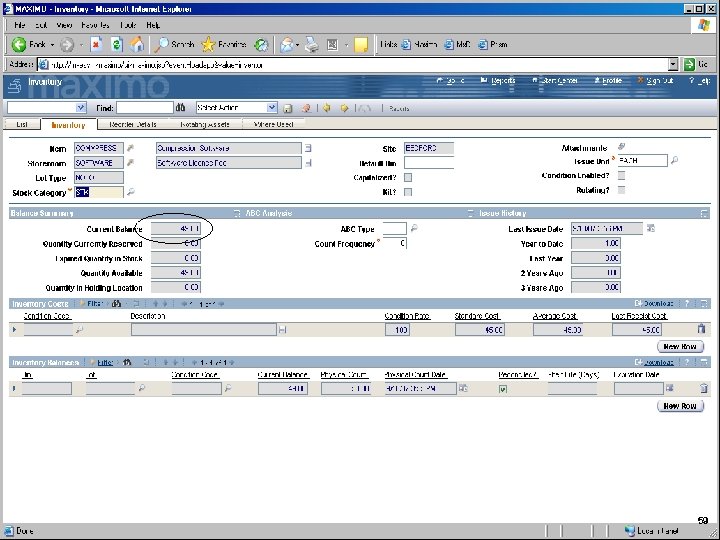Open the Last Issue Date calendar icon
720x540 pixels.
[651, 228]
